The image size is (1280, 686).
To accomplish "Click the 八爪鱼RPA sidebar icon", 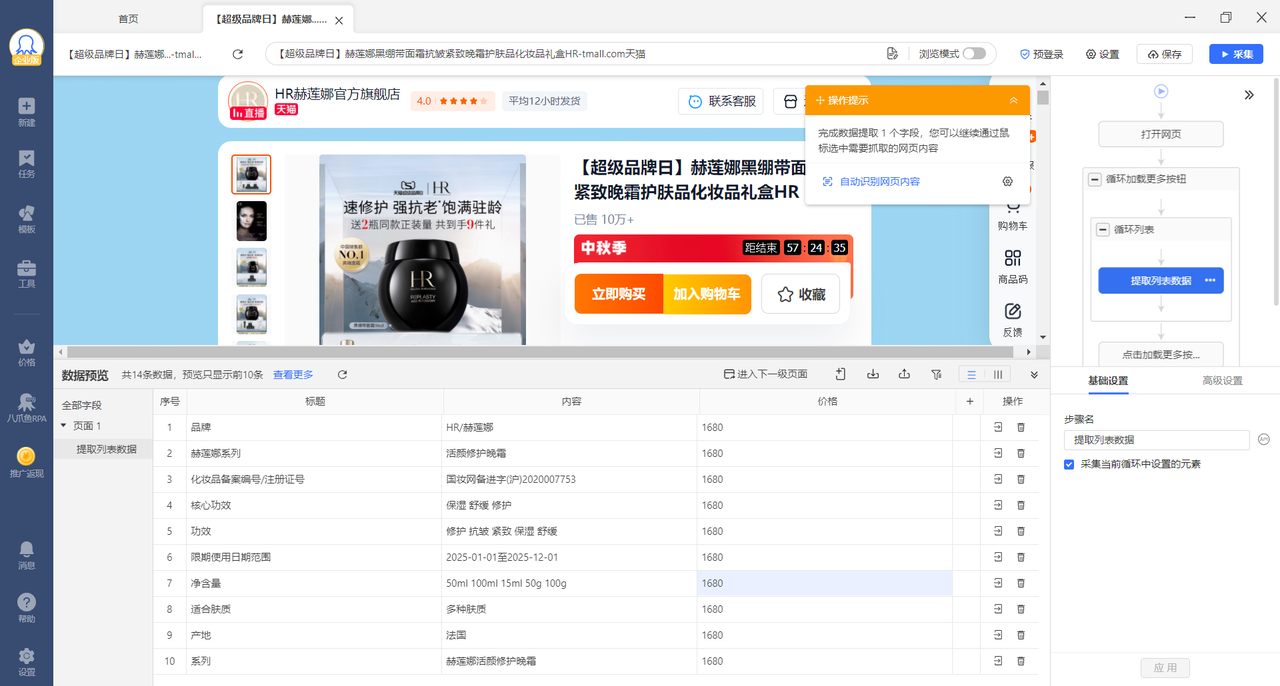I will click(x=26, y=406).
